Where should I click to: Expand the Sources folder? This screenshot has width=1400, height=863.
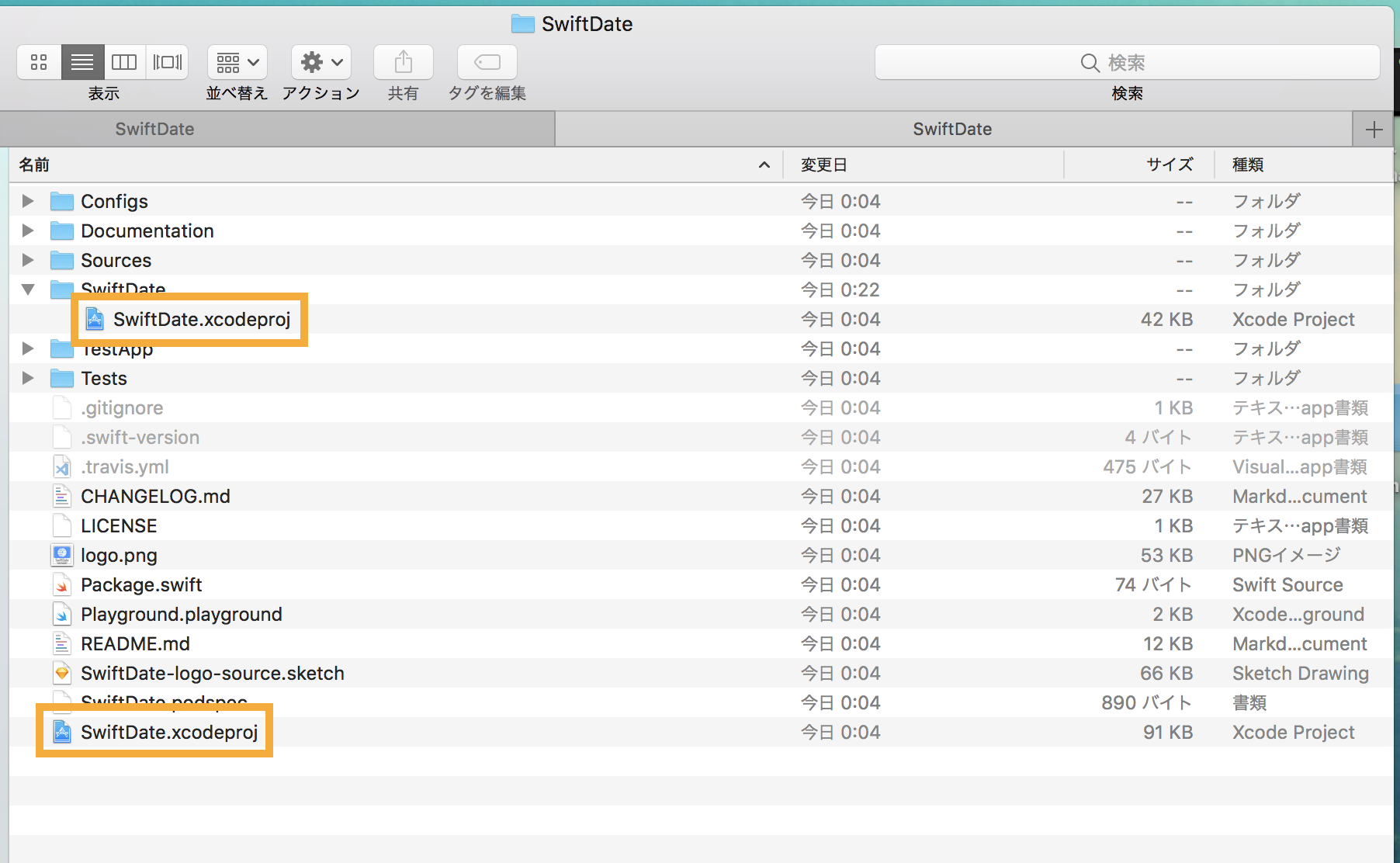[x=27, y=260]
